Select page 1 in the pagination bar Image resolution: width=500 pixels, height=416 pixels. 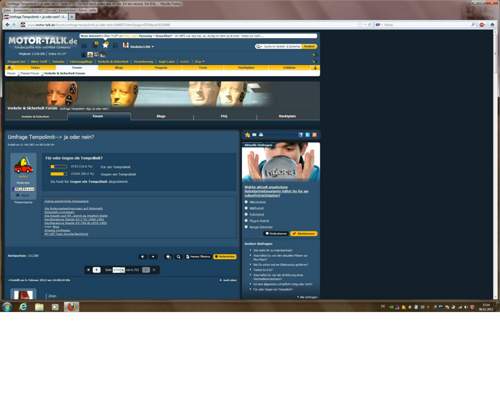point(96,270)
